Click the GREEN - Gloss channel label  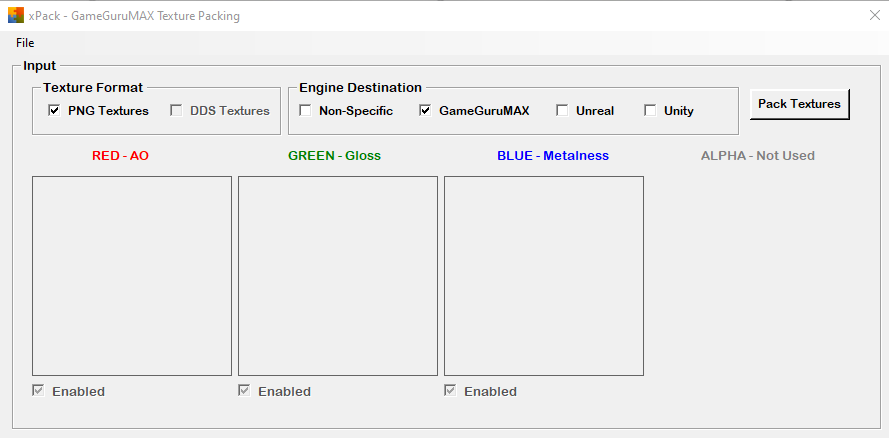coord(335,156)
